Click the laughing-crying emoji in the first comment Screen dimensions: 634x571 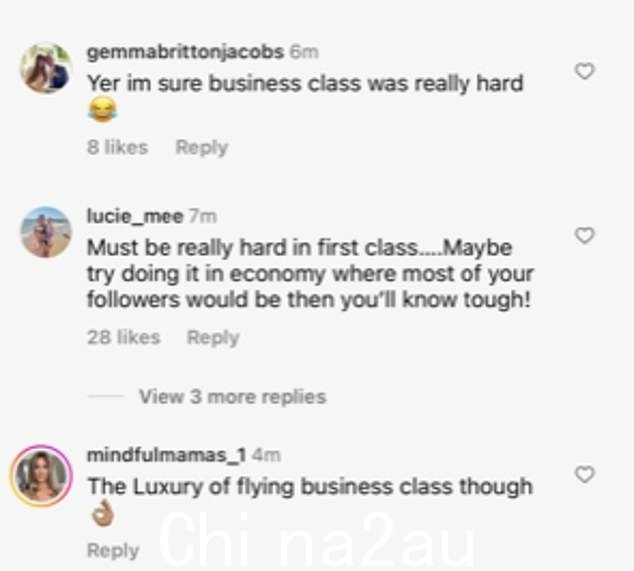coord(102,109)
